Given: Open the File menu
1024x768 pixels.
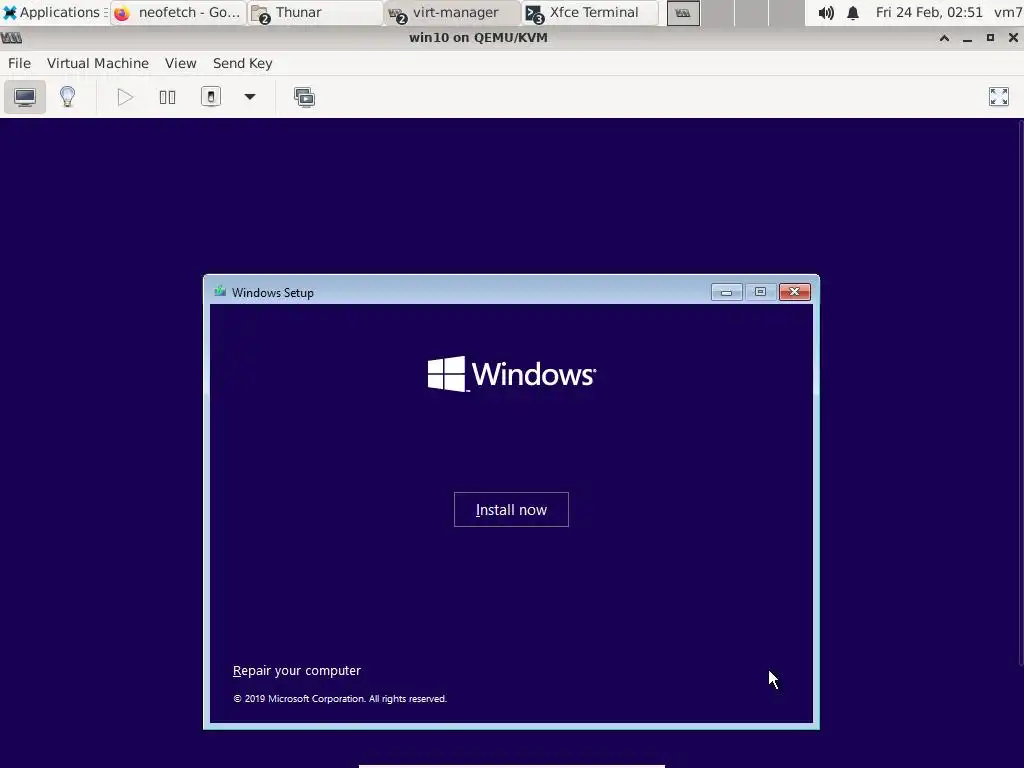Looking at the screenshot, I should tap(19, 63).
